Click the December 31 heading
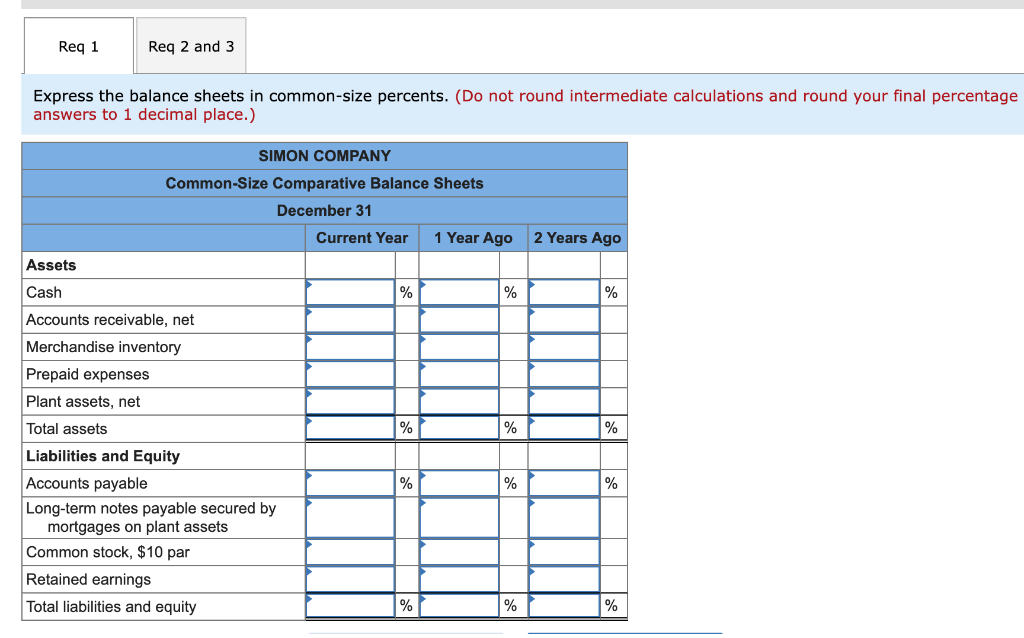 pyautogui.click(x=325, y=211)
